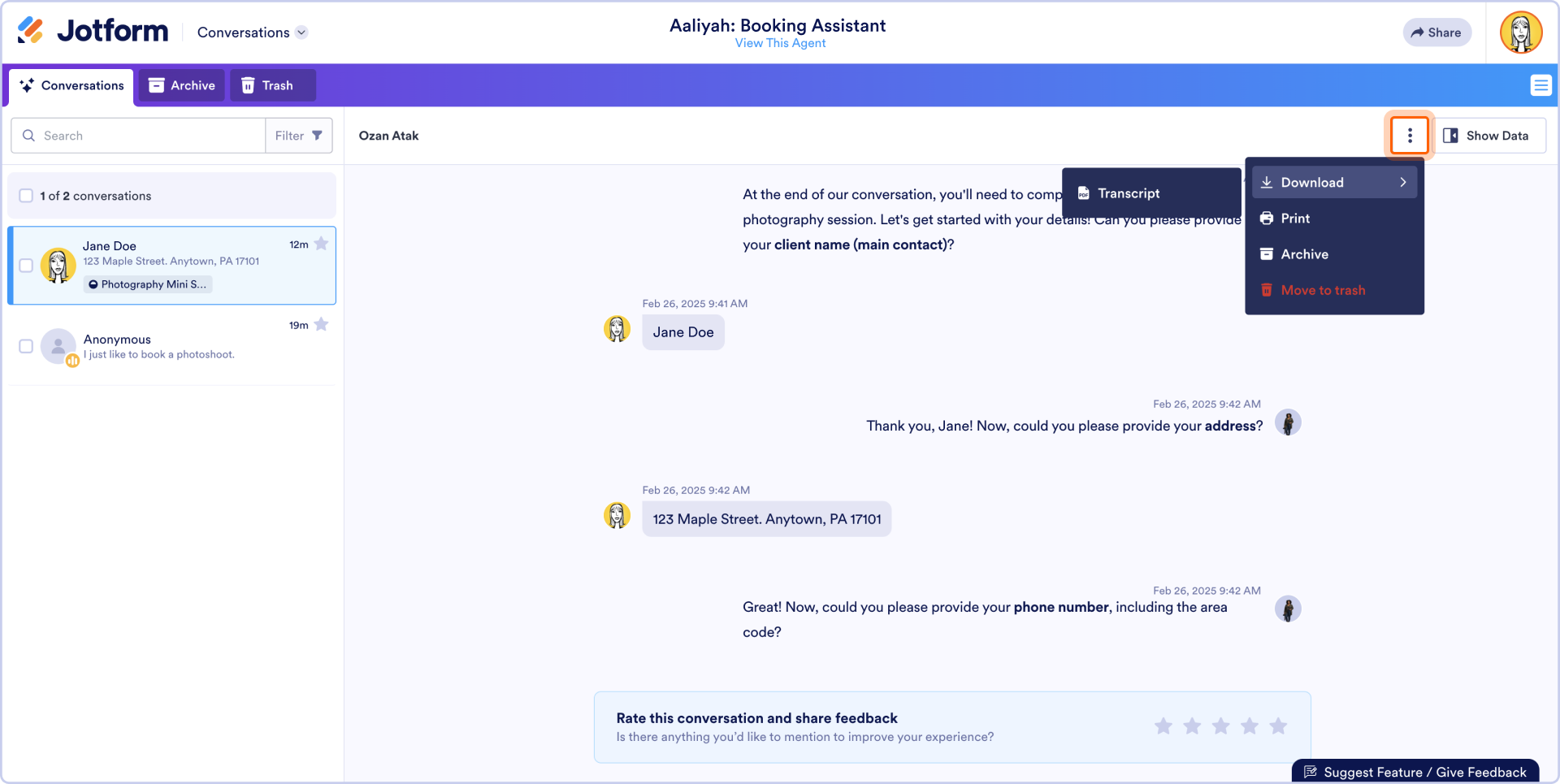
Task: Rate conversation with the first star
Action: tap(1163, 726)
